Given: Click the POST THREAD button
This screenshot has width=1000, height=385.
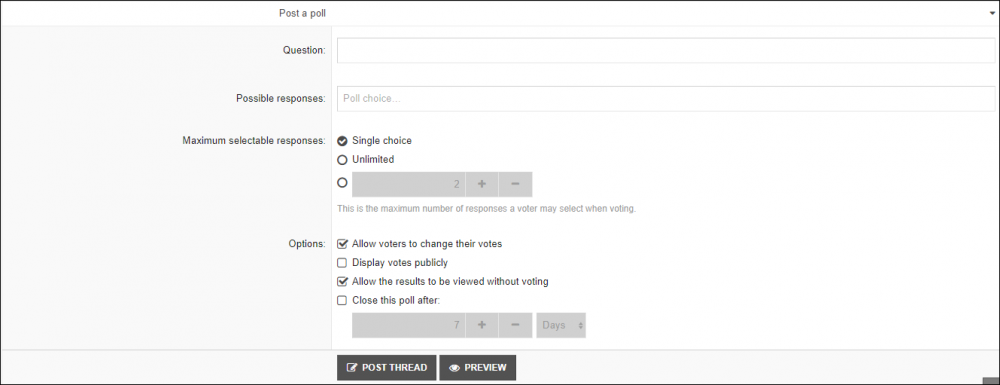Looking at the screenshot, I should [386, 368].
